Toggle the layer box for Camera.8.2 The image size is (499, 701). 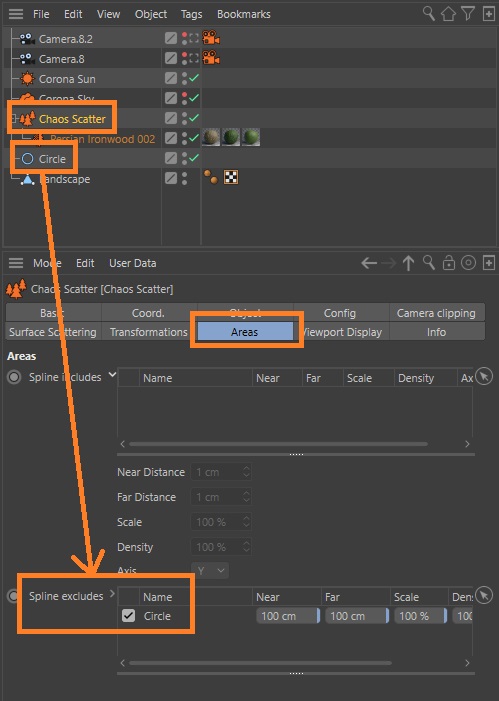click(171, 38)
